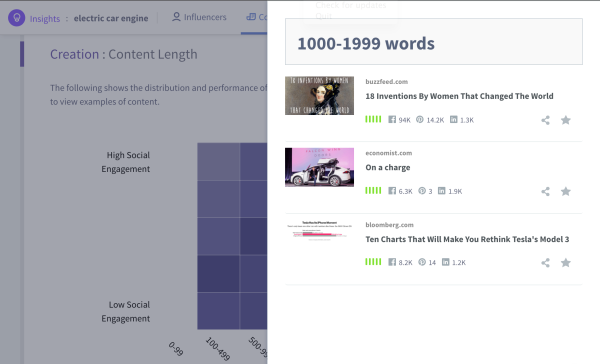Click the 1000-1999 words panel heading
The width and height of the screenshot is (600, 364).
[366, 43]
